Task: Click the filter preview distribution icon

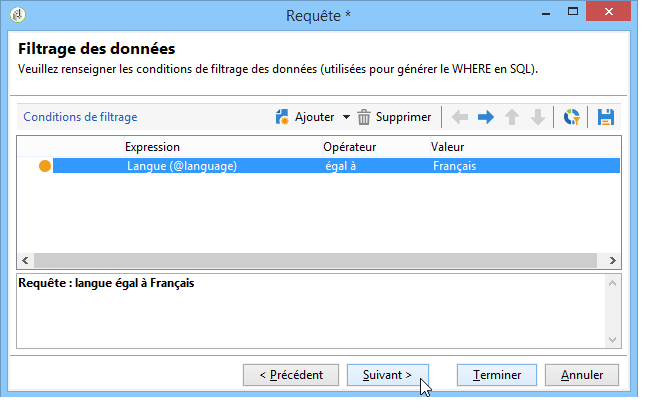Action: [571, 117]
